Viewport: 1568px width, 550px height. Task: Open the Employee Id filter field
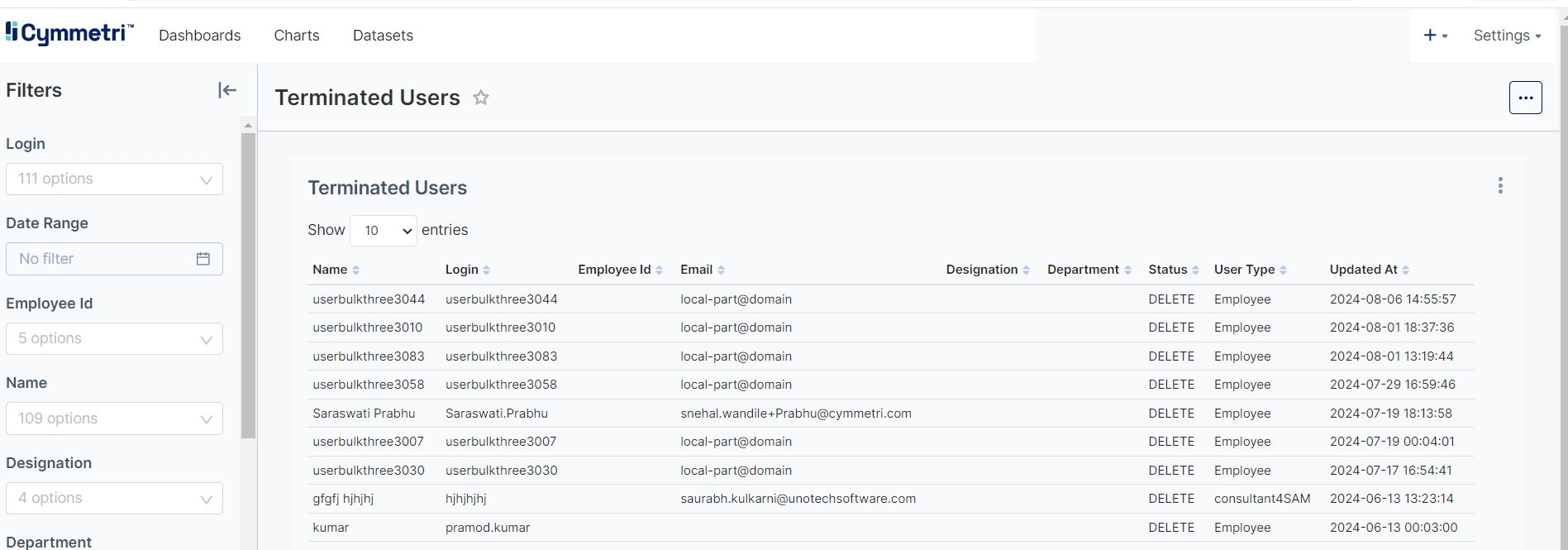114,339
